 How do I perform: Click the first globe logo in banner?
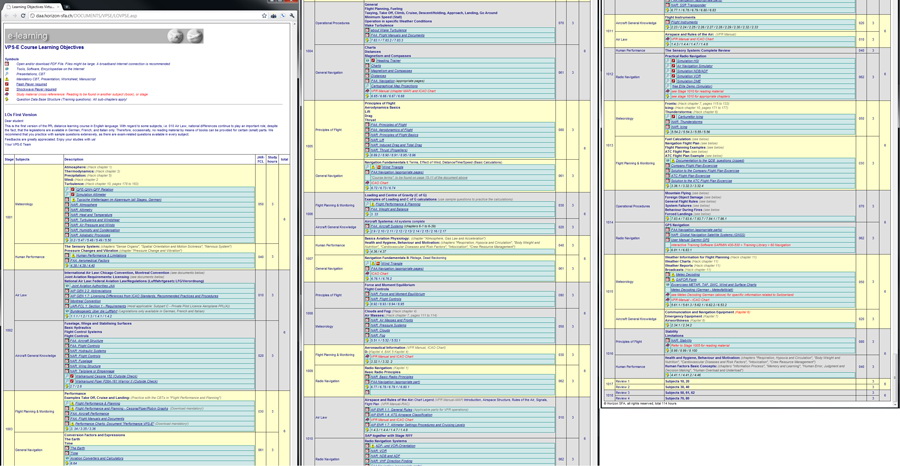pos(175,36)
